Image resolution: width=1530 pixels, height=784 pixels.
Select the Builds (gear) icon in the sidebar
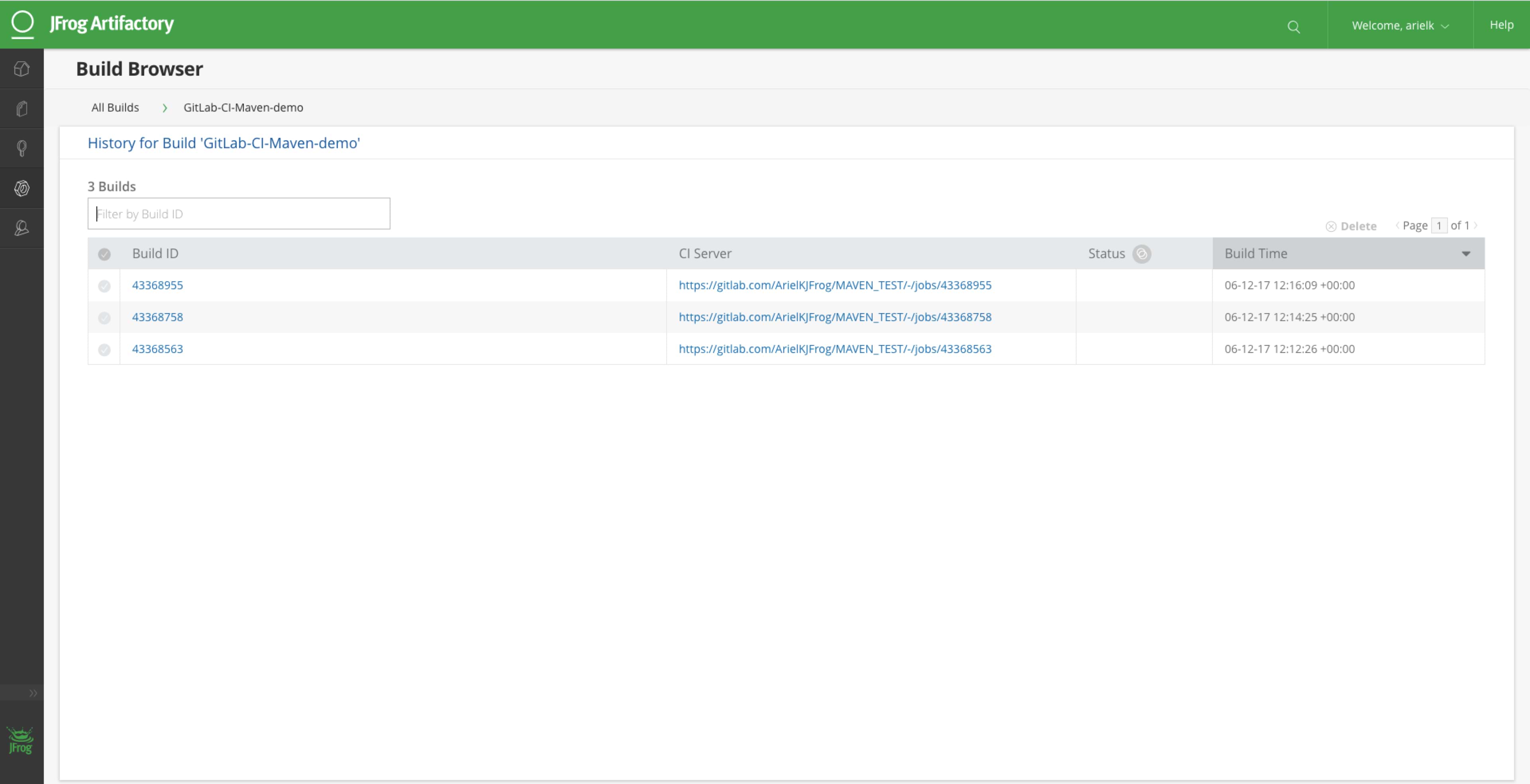pos(22,188)
